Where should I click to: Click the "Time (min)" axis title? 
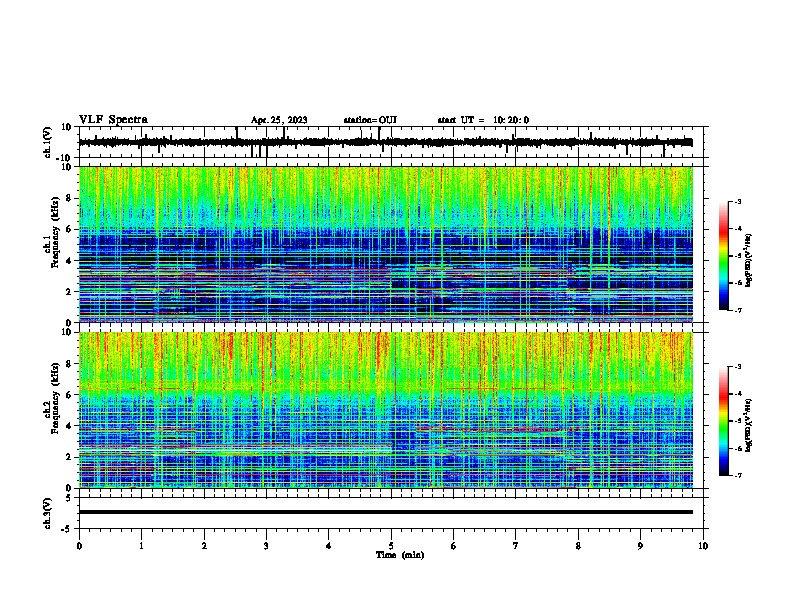pos(400,555)
